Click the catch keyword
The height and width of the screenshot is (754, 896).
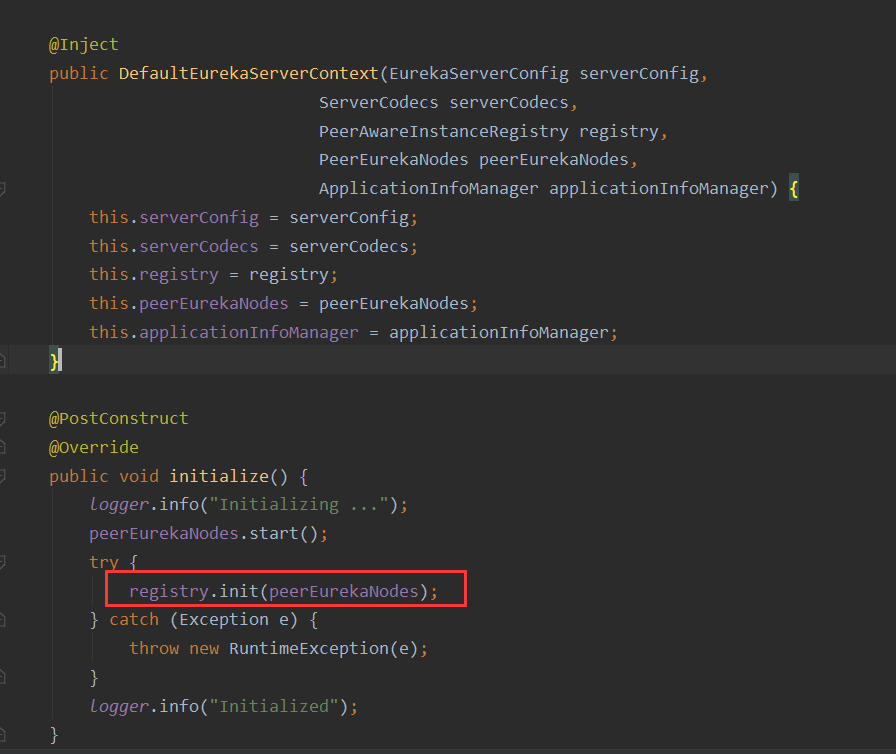point(134,620)
